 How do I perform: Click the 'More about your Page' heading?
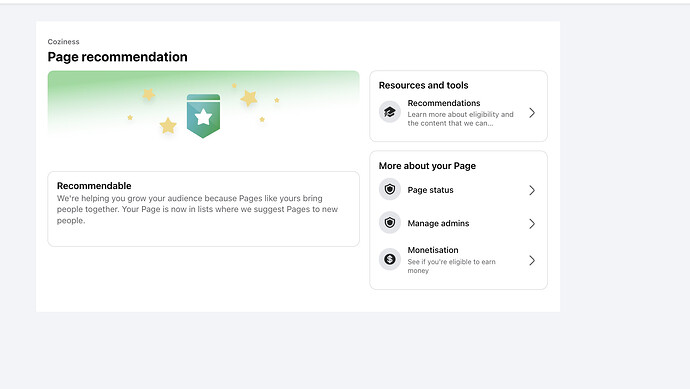427,166
